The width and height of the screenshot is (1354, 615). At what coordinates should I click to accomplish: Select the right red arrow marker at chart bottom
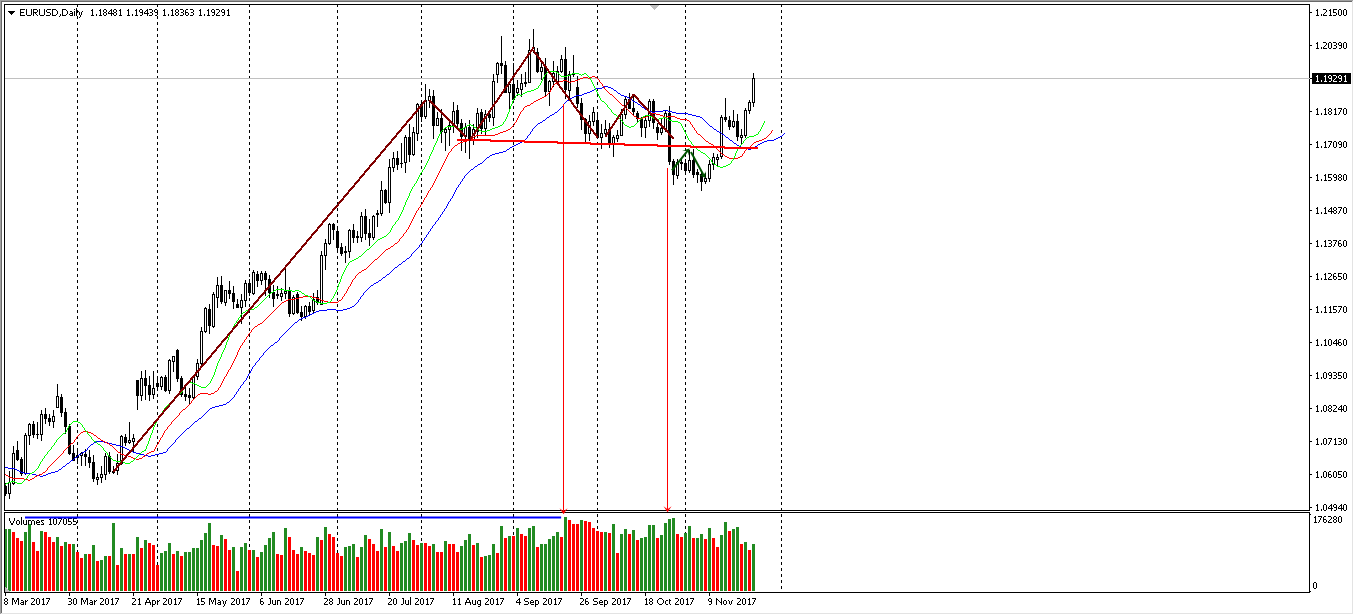667,510
